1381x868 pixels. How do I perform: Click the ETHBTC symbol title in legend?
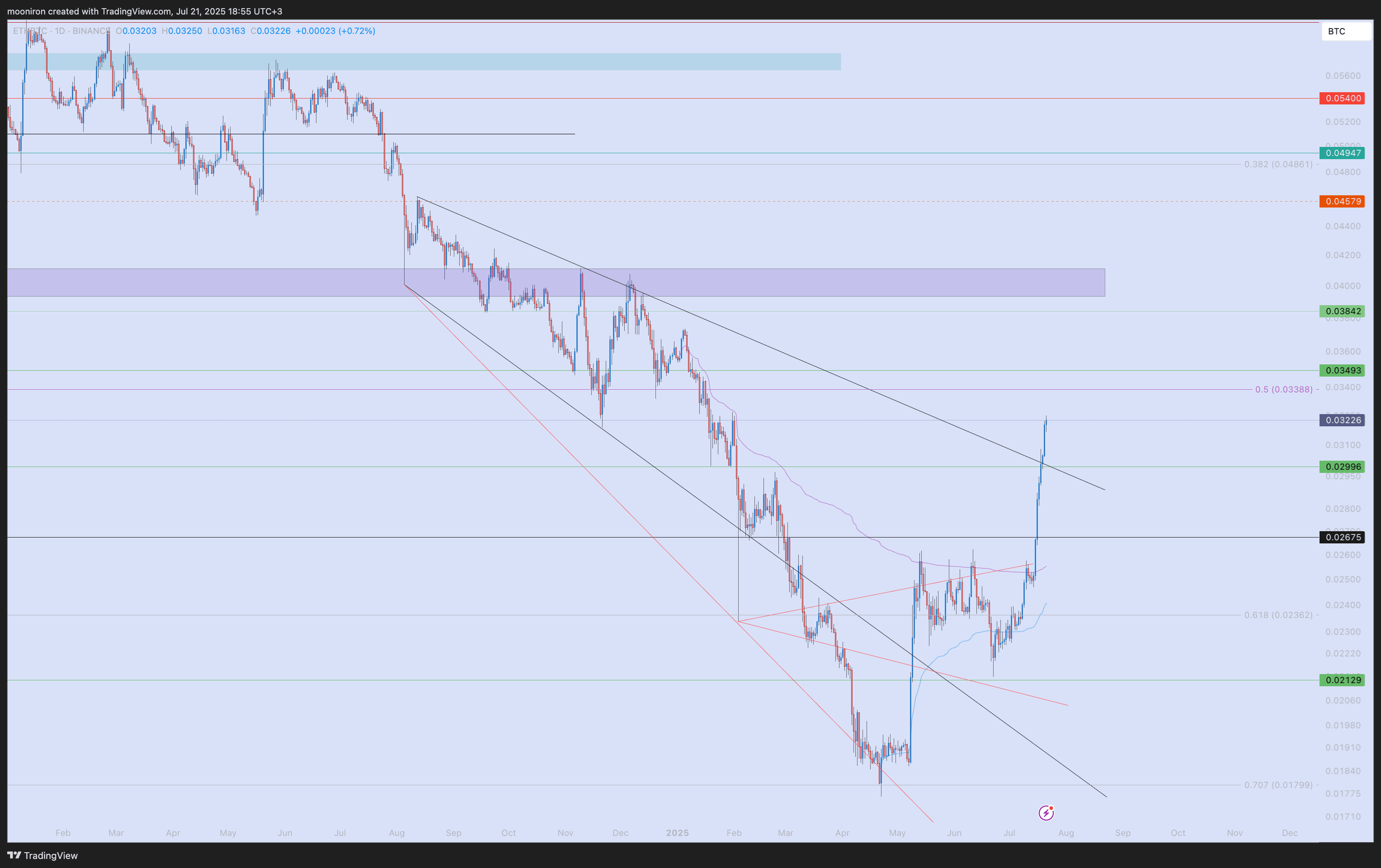(x=30, y=31)
